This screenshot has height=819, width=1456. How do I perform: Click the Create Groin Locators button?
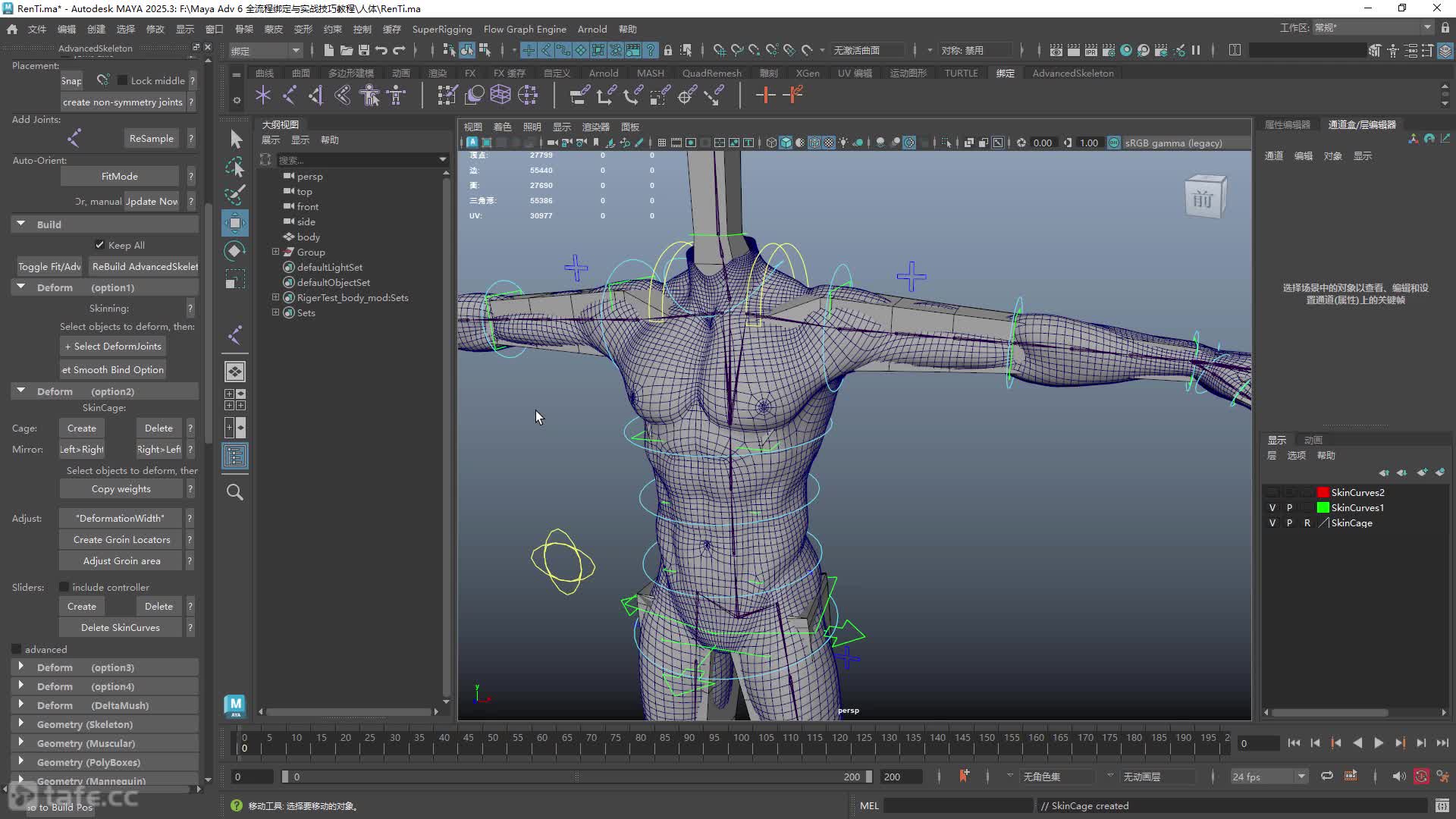pyautogui.click(x=121, y=540)
